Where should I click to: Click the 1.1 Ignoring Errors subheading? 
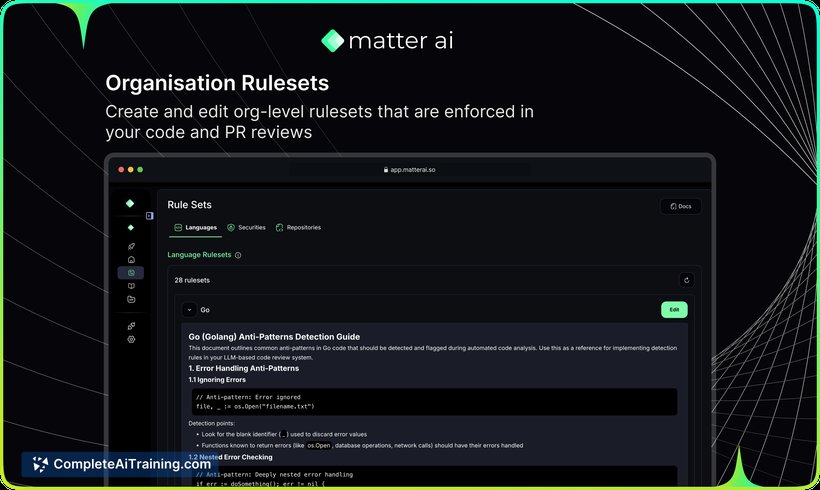(x=217, y=380)
